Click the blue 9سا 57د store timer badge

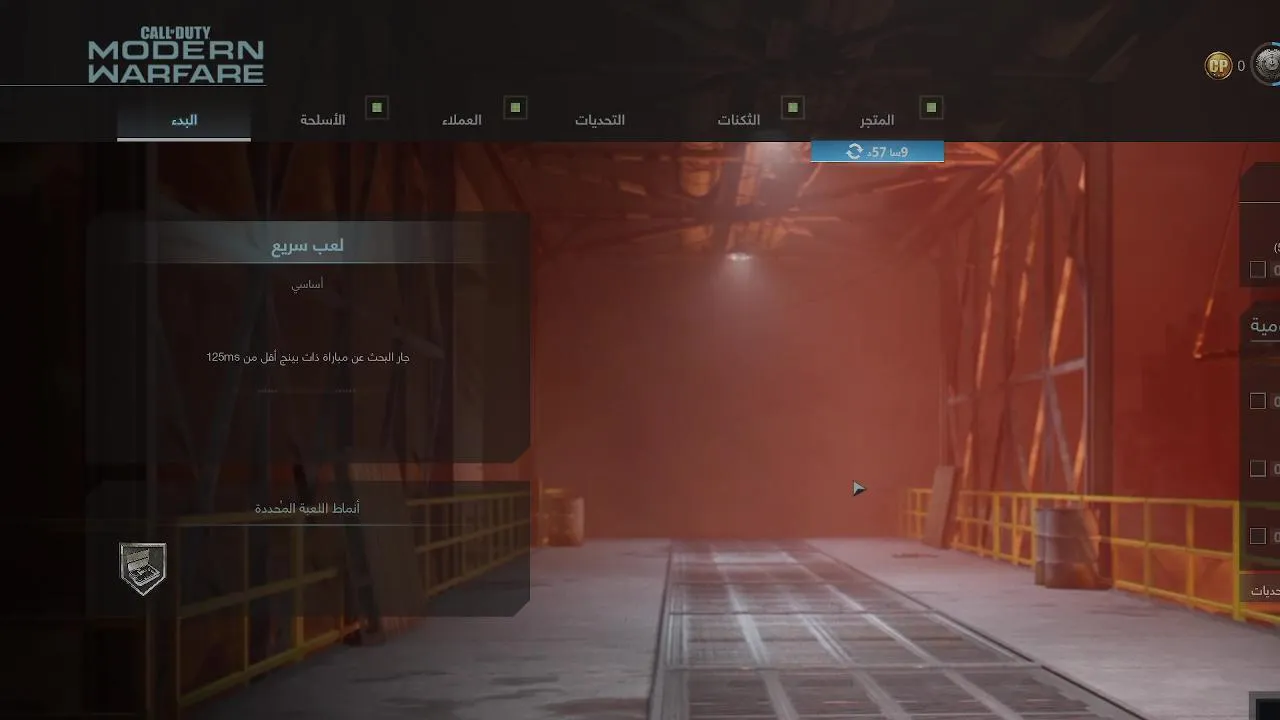[877, 151]
